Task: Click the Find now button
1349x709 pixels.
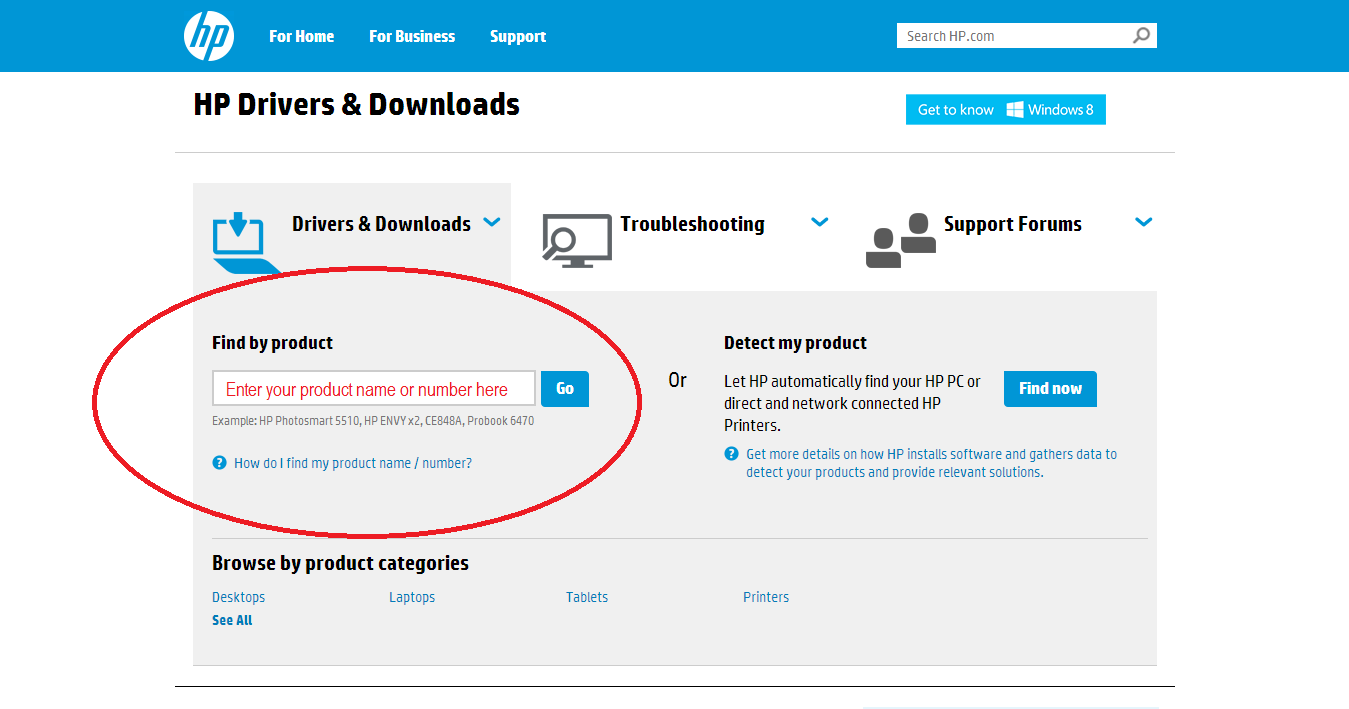Action: click(1050, 389)
